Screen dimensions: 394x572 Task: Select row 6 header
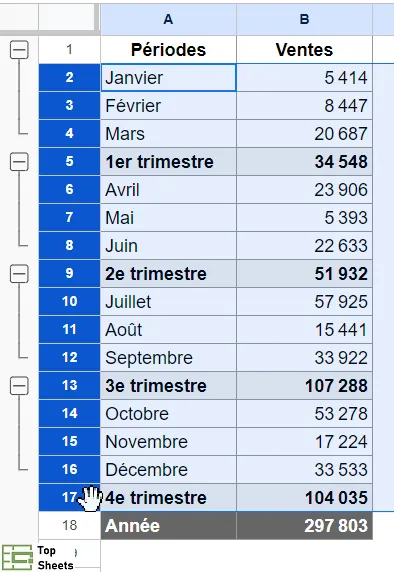[69, 190]
